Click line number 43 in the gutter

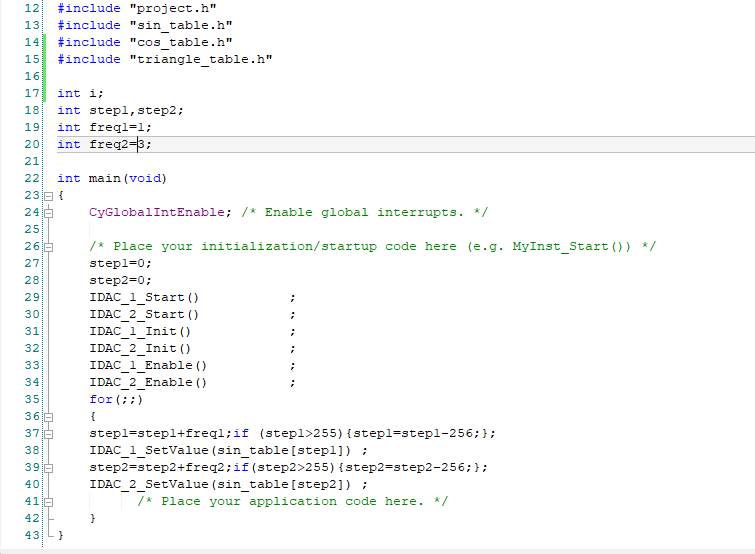pos(32,535)
